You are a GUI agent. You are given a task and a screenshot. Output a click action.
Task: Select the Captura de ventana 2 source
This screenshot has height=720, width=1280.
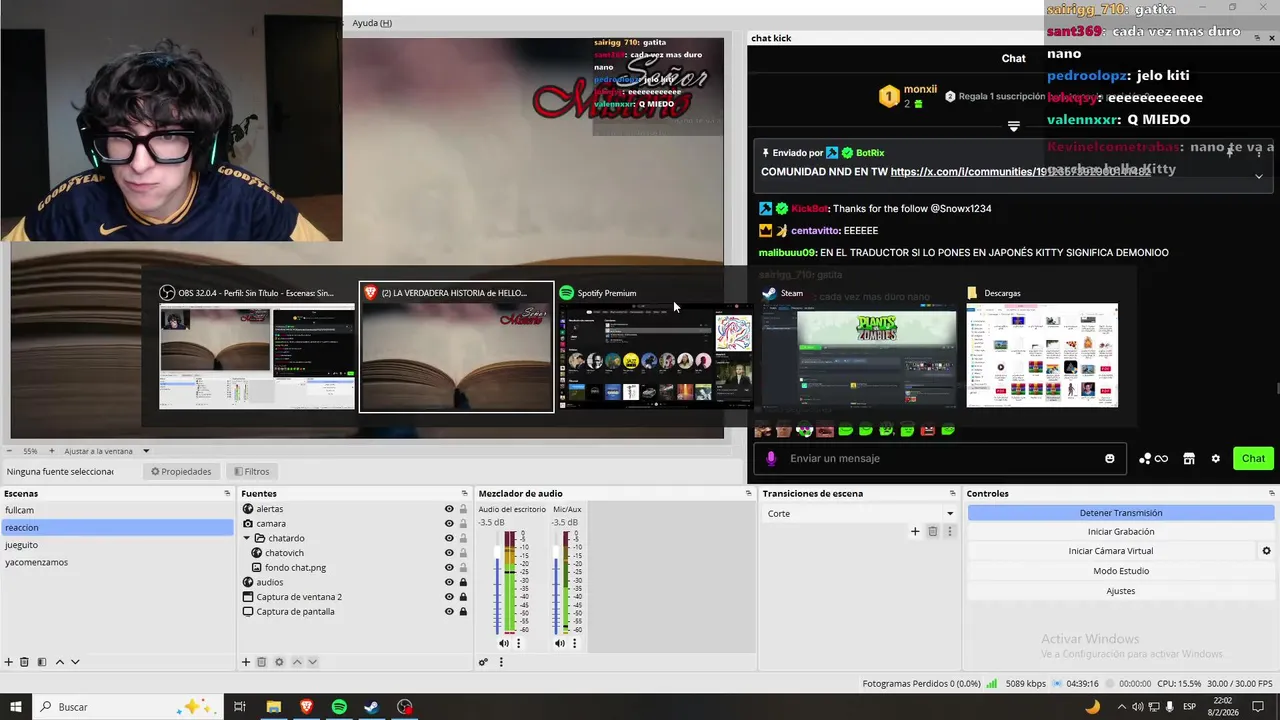click(x=299, y=597)
